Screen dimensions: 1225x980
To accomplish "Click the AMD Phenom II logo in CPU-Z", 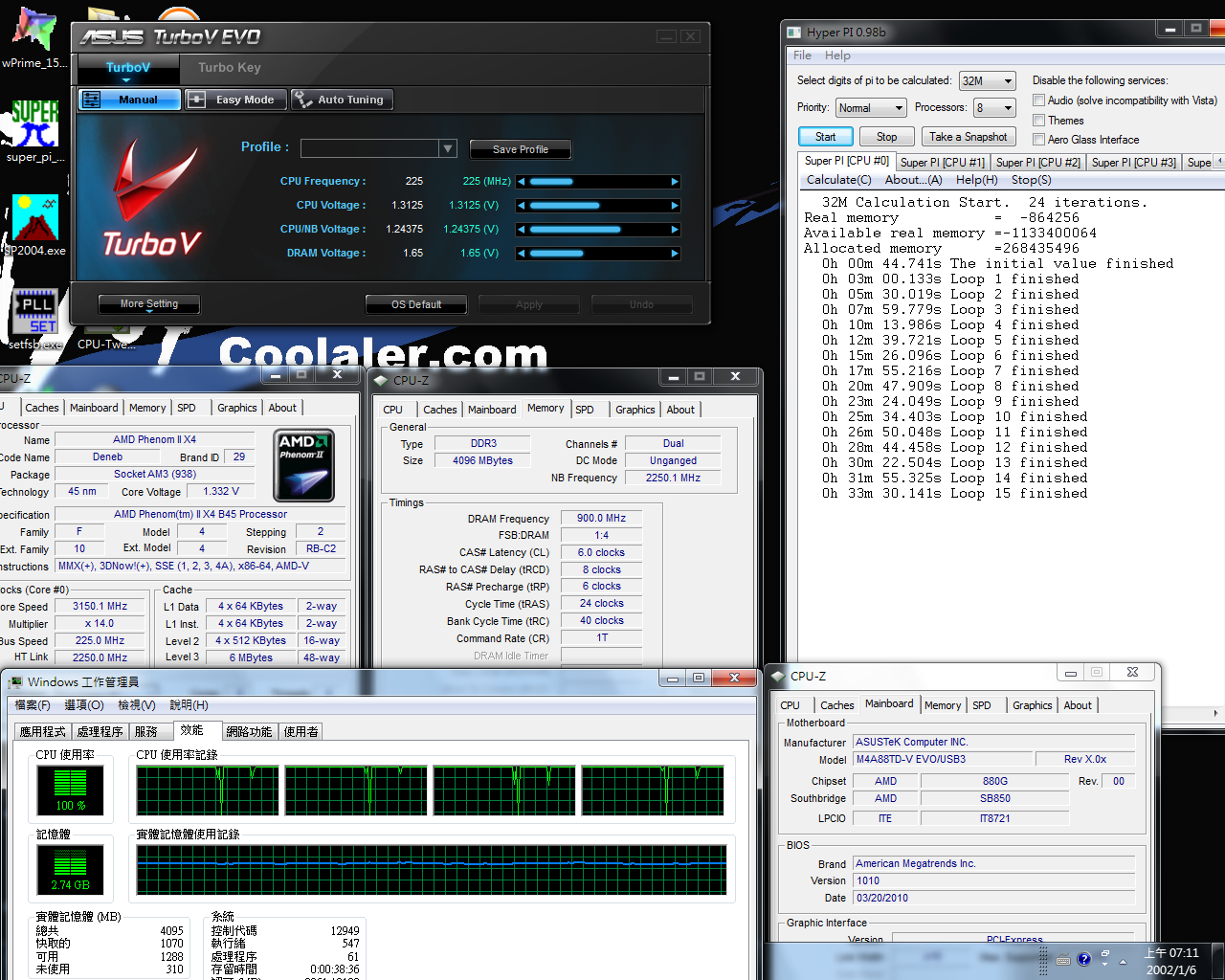I will tap(303, 465).
